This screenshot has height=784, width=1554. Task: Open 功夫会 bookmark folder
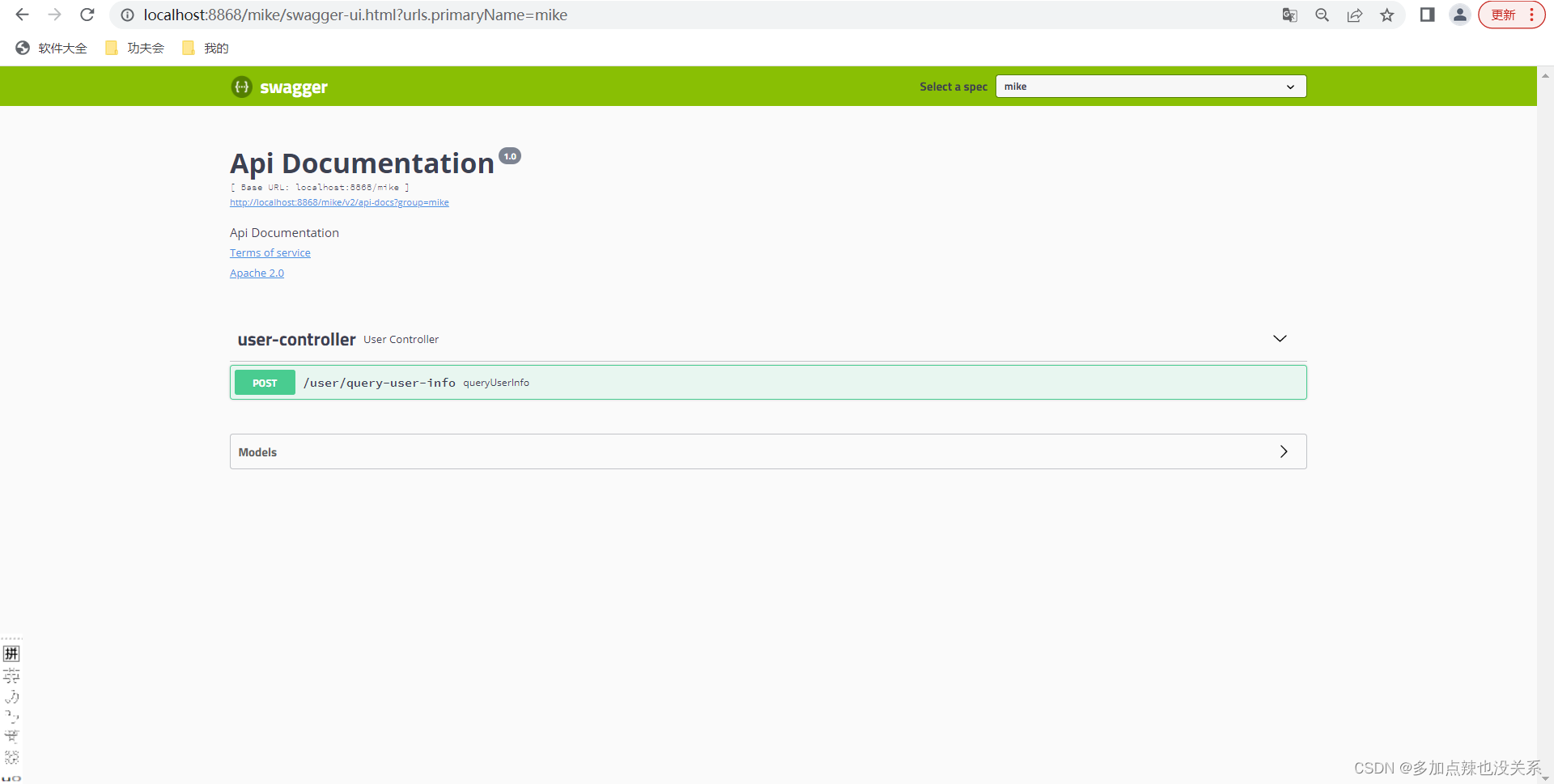pyautogui.click(x=134, y=49)
